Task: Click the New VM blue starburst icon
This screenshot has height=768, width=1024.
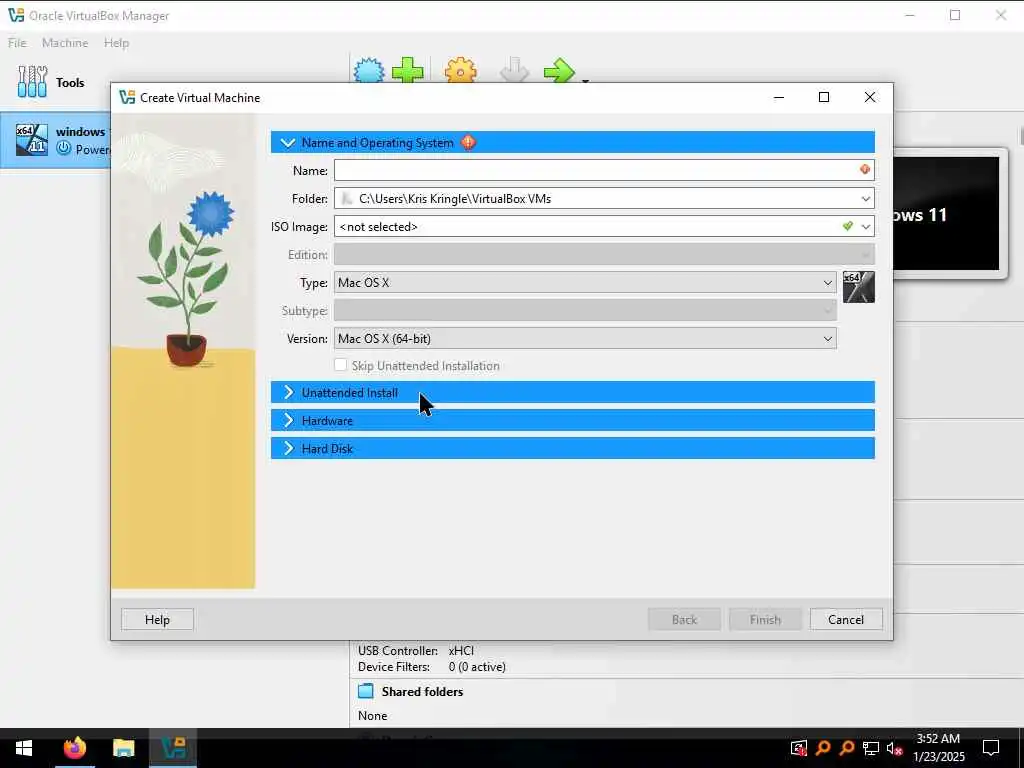Action: (369, 71)
